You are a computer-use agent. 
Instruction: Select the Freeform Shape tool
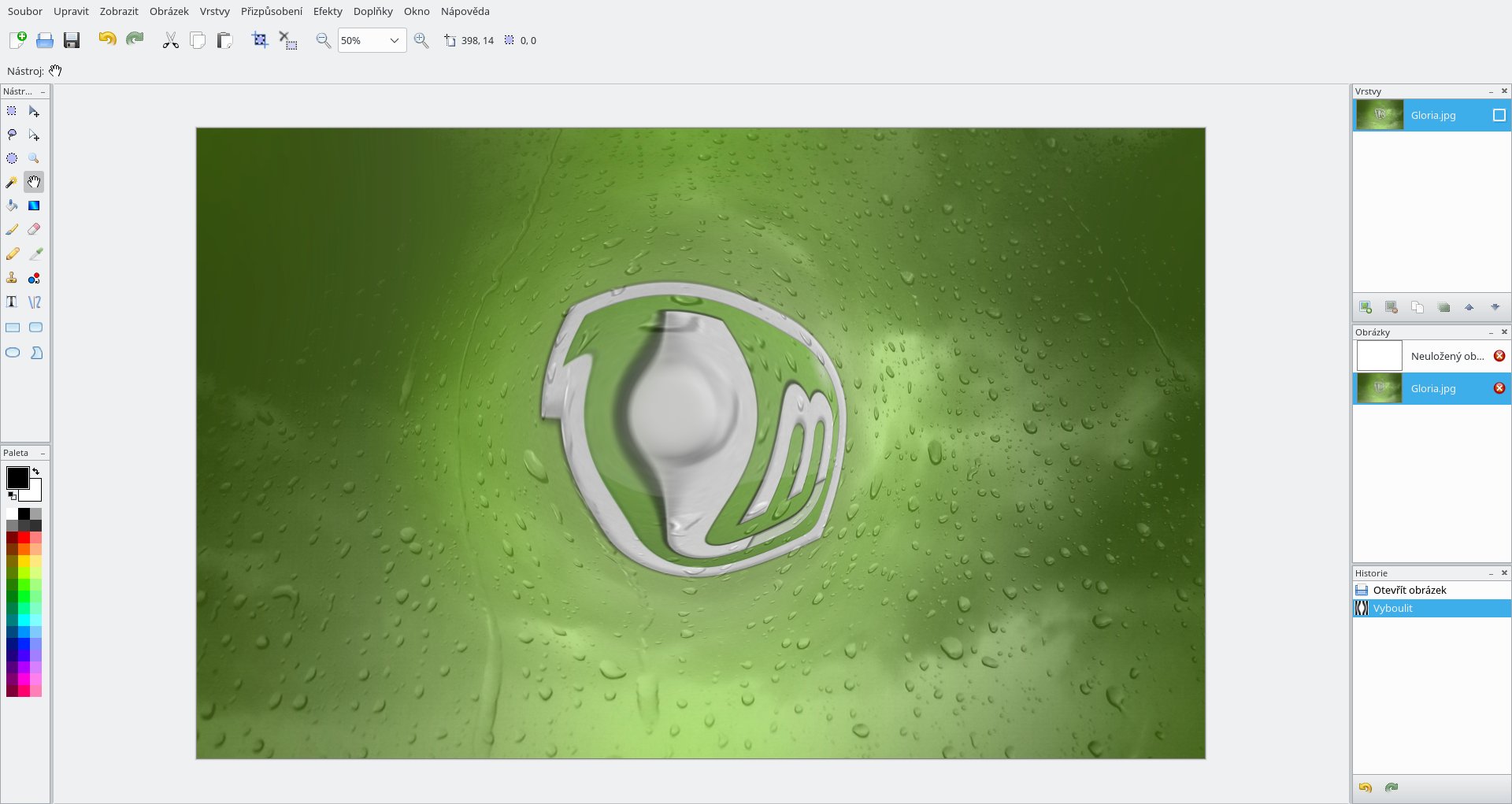[x=36, y=353]
